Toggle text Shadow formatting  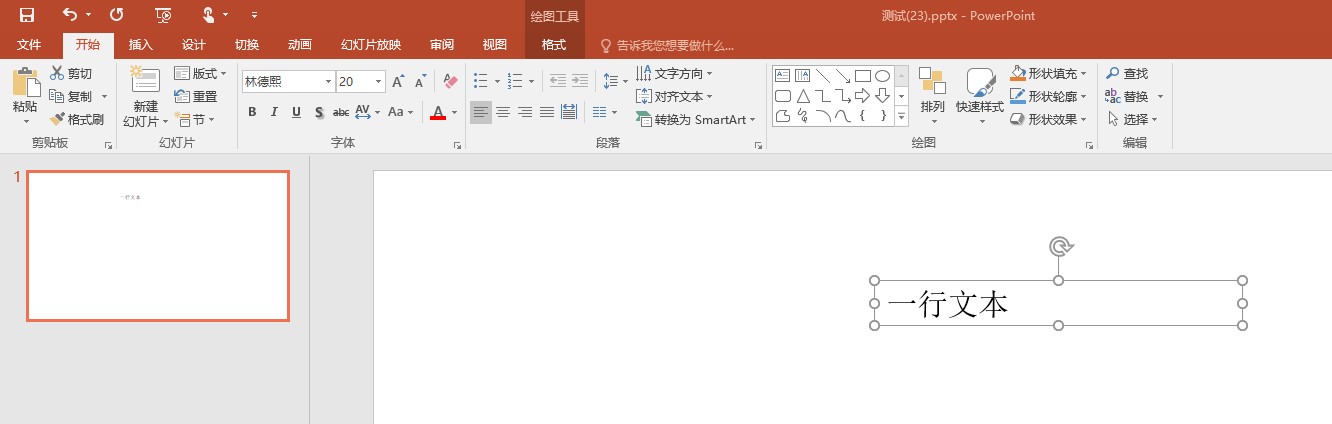319,112
